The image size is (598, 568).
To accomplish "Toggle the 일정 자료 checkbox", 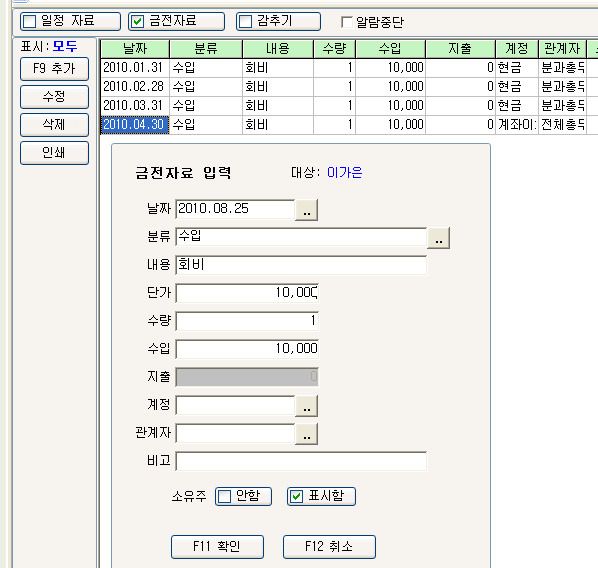I will 70,21.
